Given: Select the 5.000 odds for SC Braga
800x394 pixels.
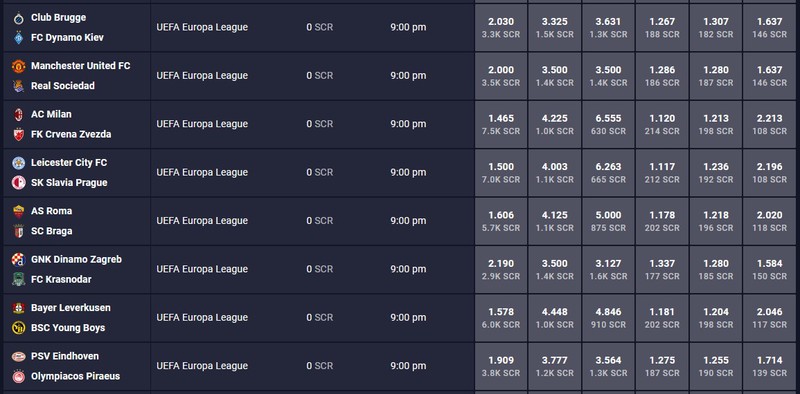Looking at the screenshot, I should coord(608,221).
